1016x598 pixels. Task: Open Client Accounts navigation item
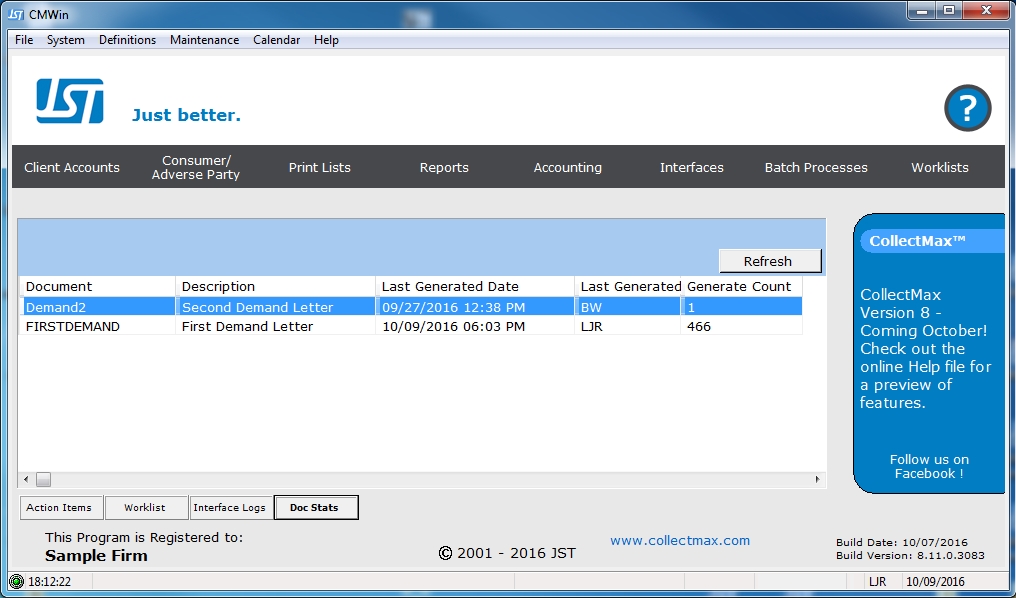[x=72, y=167]
